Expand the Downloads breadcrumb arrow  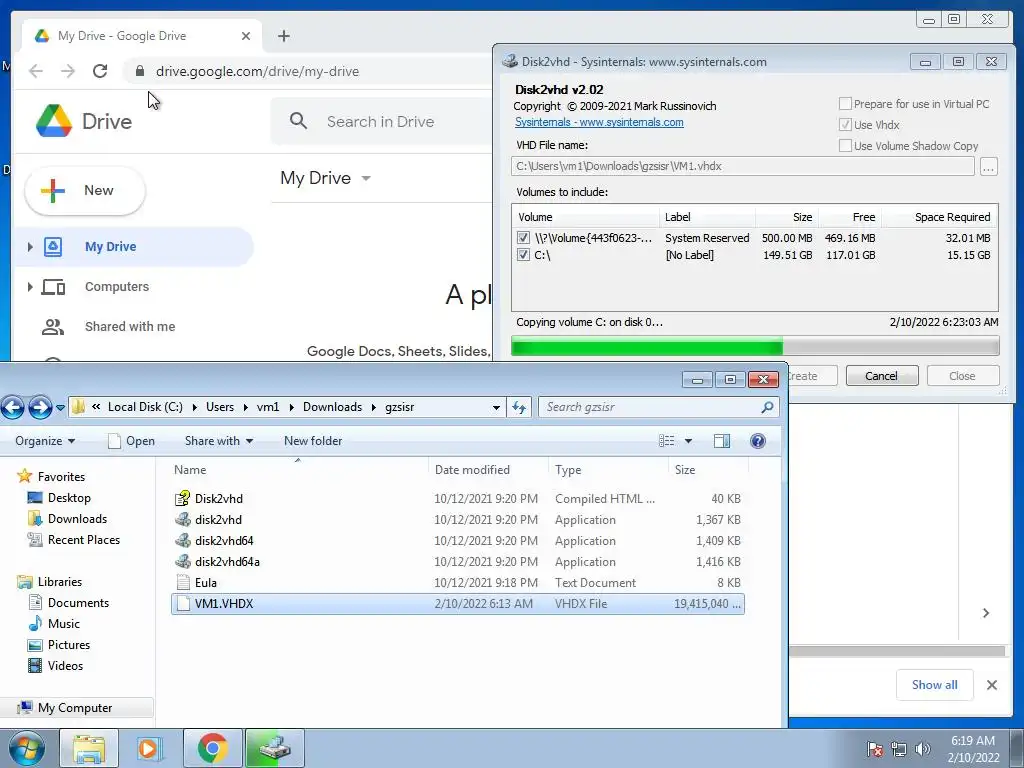coord(374,407)
